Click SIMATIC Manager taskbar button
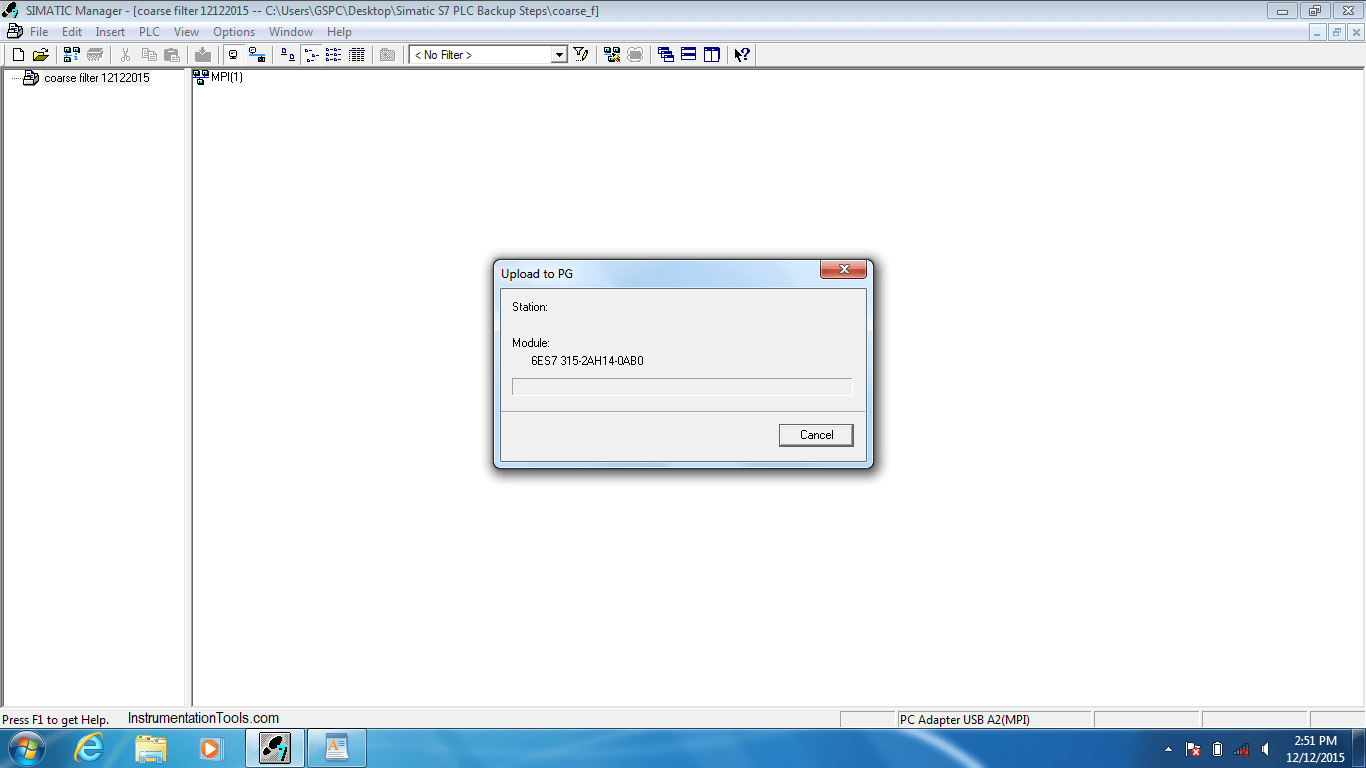Image resolution: width=1366 pixels, height=768 pixels. tap(275, 748)
